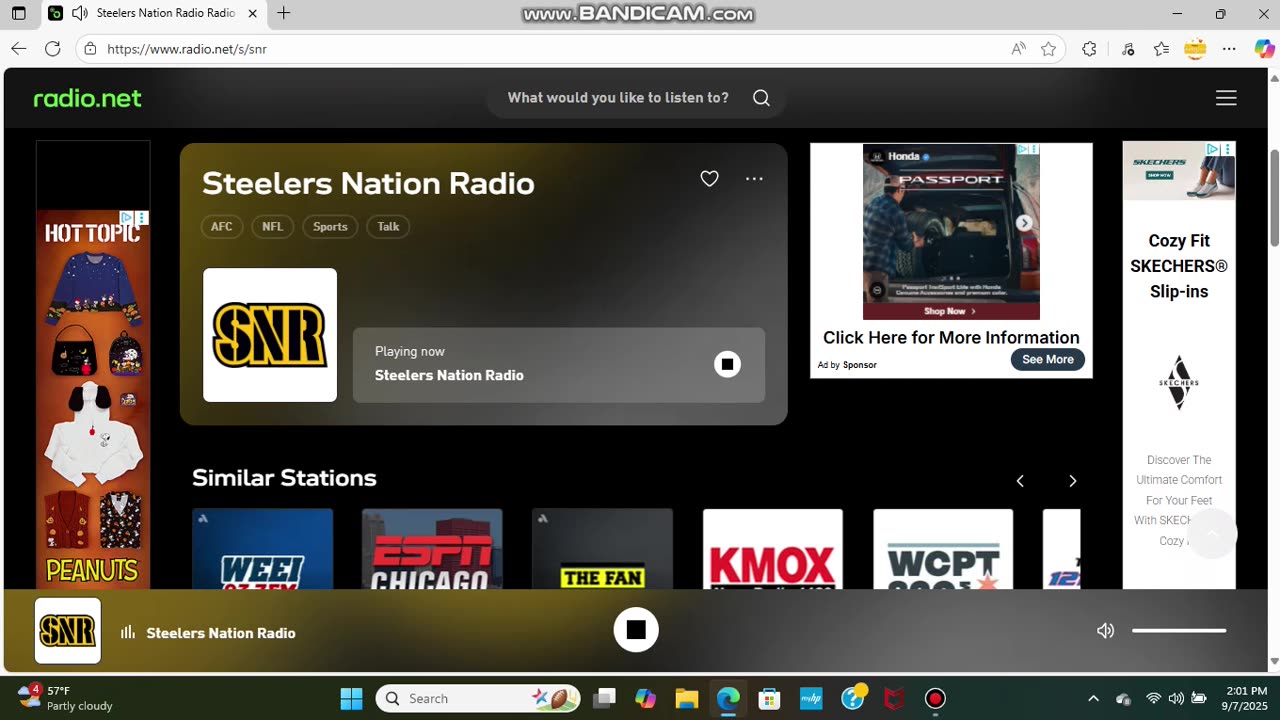Open the tab actions menu icon
1280x720 pixels.
tap(18, 13)
